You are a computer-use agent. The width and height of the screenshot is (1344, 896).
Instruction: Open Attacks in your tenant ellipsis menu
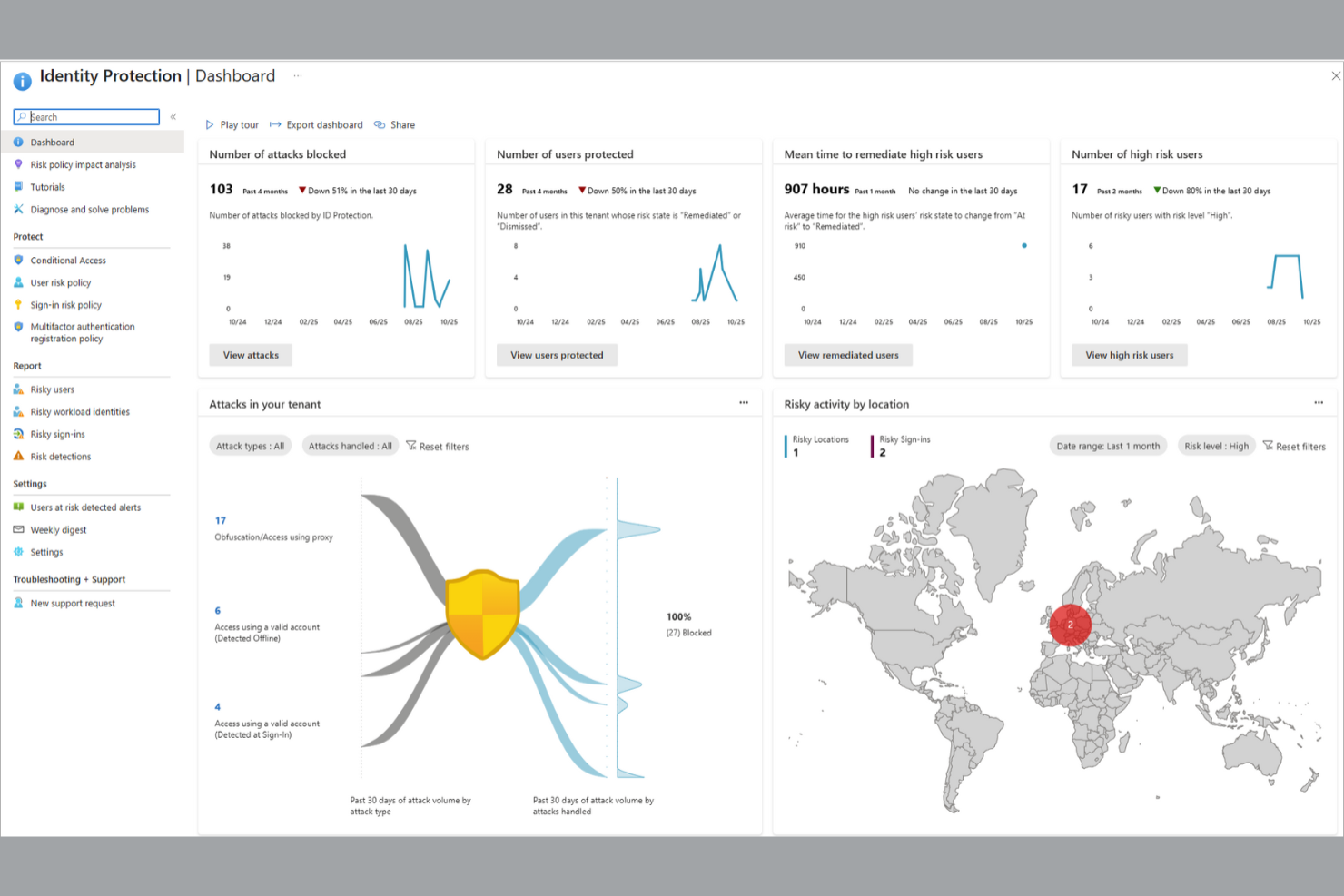point(744,402)
